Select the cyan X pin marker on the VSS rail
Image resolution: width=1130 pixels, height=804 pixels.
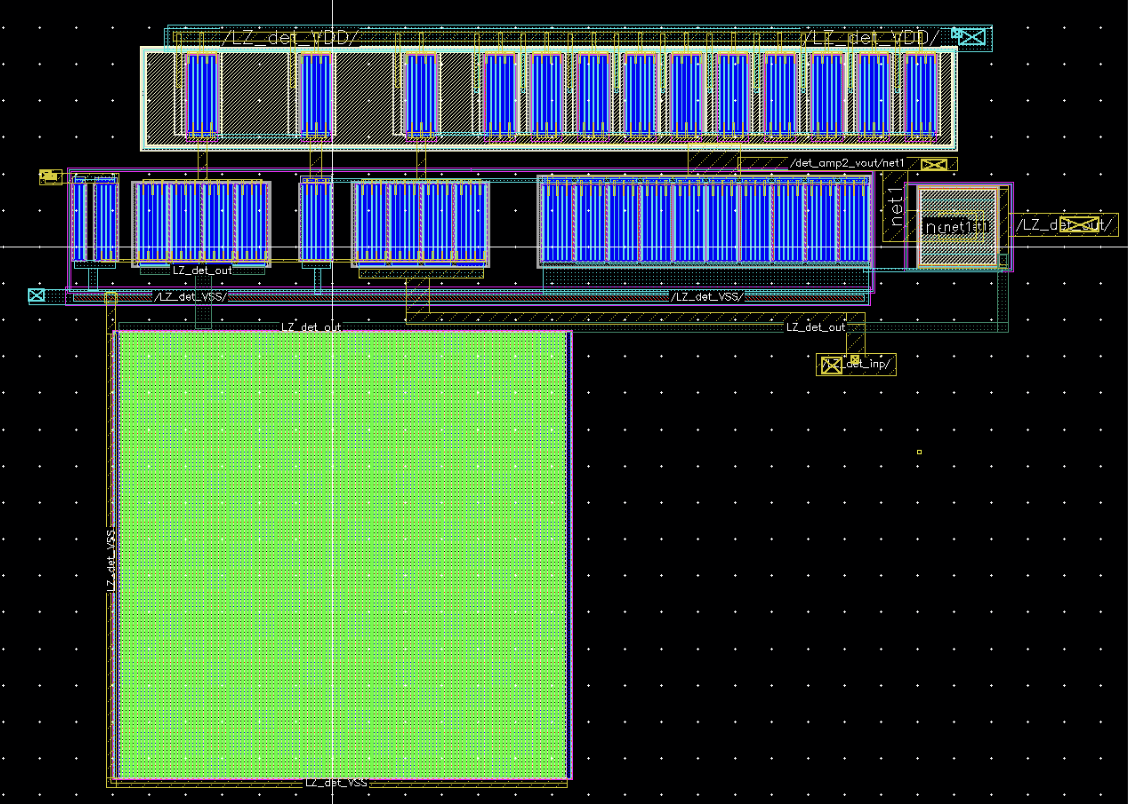pyautogui.click(x=36, y=295)
